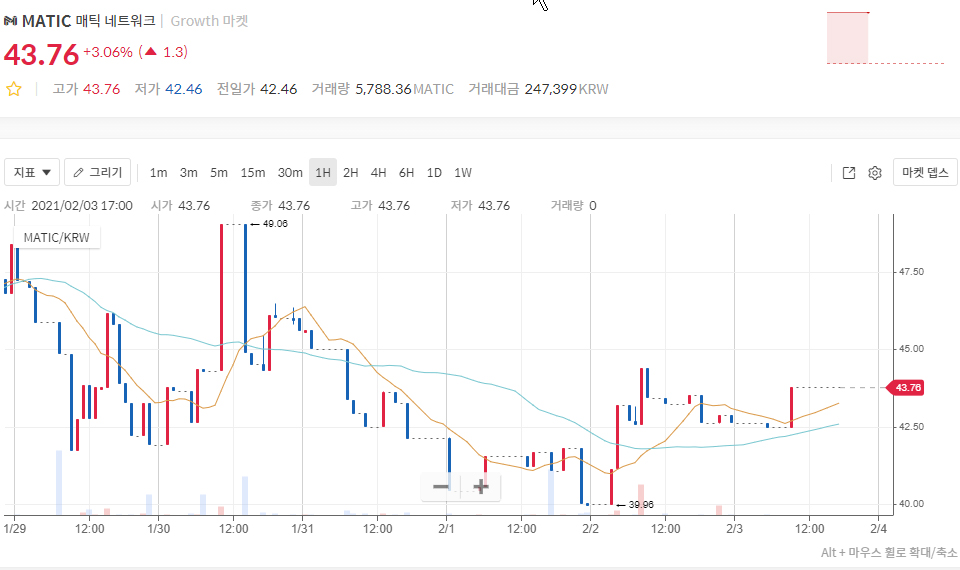Switch chart to 1D interval
960x570 pixels.
point(434,173)
